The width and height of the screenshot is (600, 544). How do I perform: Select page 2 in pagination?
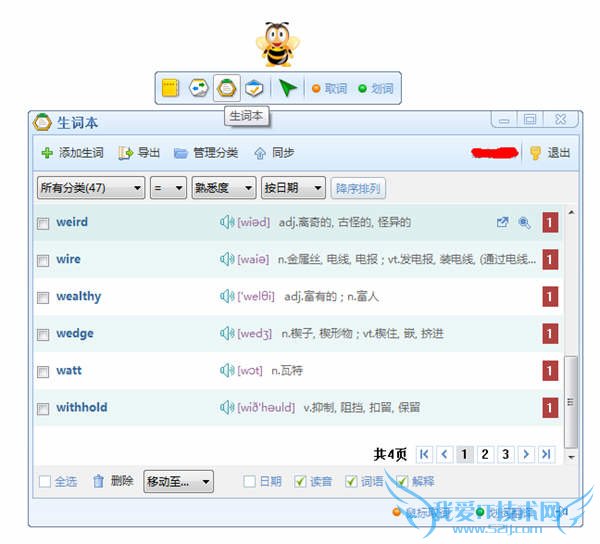point(485,454)
